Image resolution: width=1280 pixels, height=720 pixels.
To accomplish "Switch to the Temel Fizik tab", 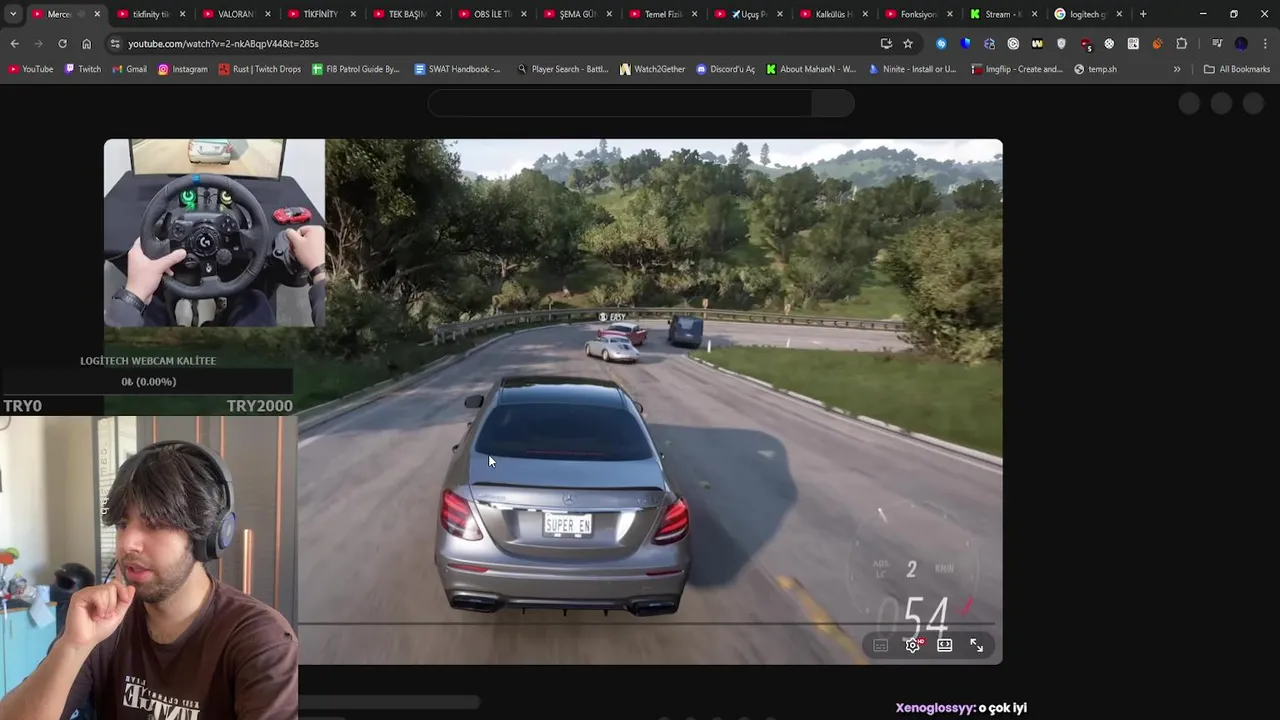I will [x=661, y=14].
